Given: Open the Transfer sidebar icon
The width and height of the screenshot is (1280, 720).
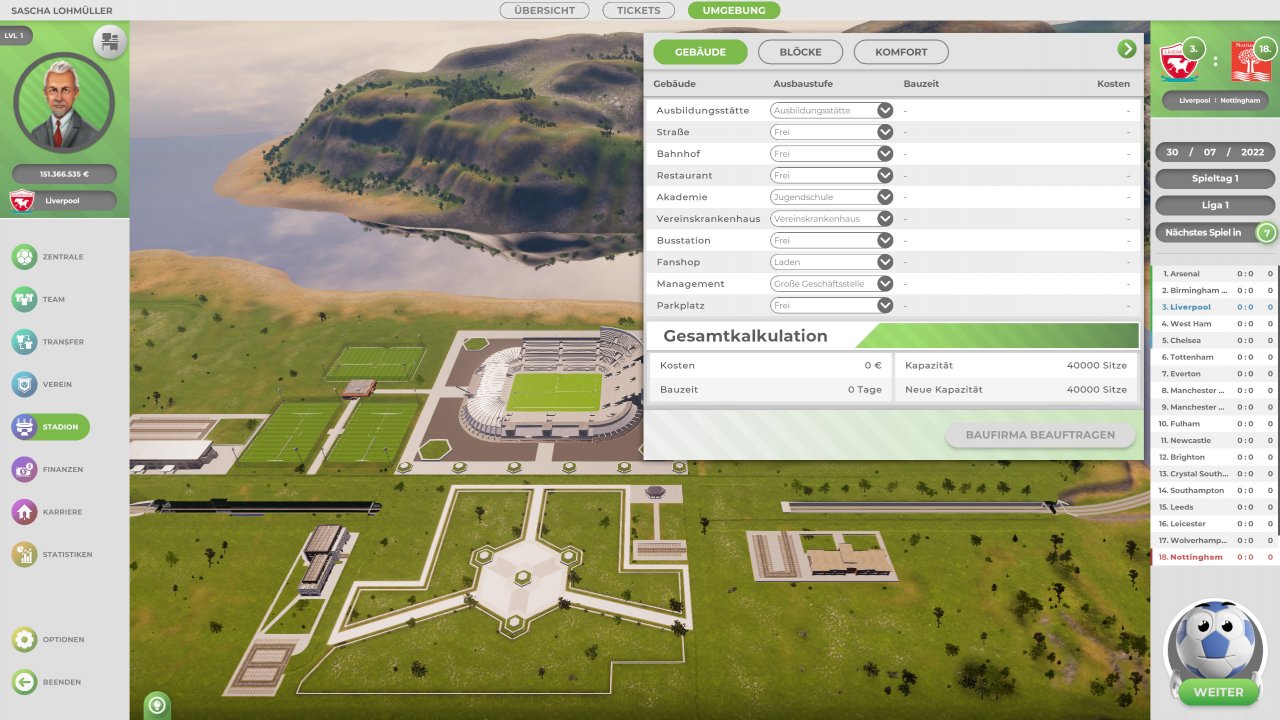Looking at the screenshot, I should click(x=25, y=342).
